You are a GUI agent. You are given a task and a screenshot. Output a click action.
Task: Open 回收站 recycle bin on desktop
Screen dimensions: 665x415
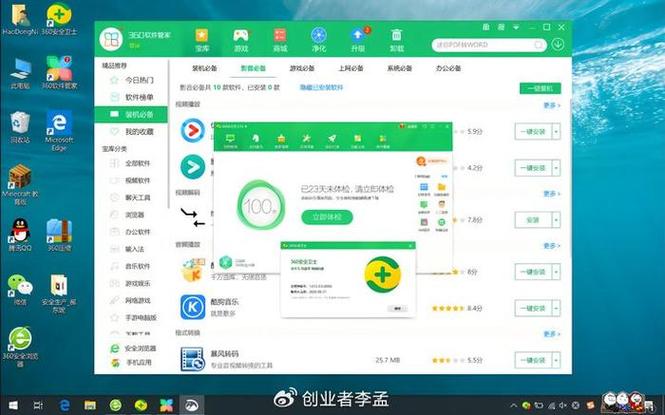[20, 127]
